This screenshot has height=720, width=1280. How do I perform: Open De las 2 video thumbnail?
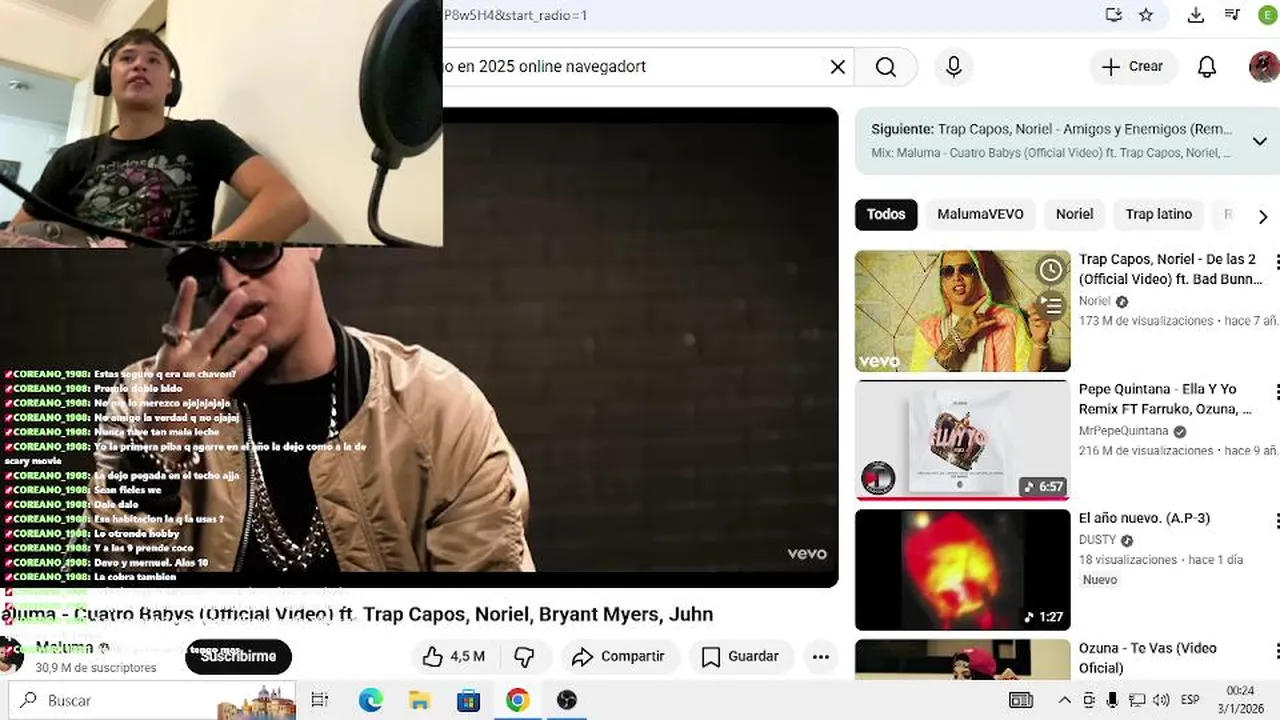962,311
